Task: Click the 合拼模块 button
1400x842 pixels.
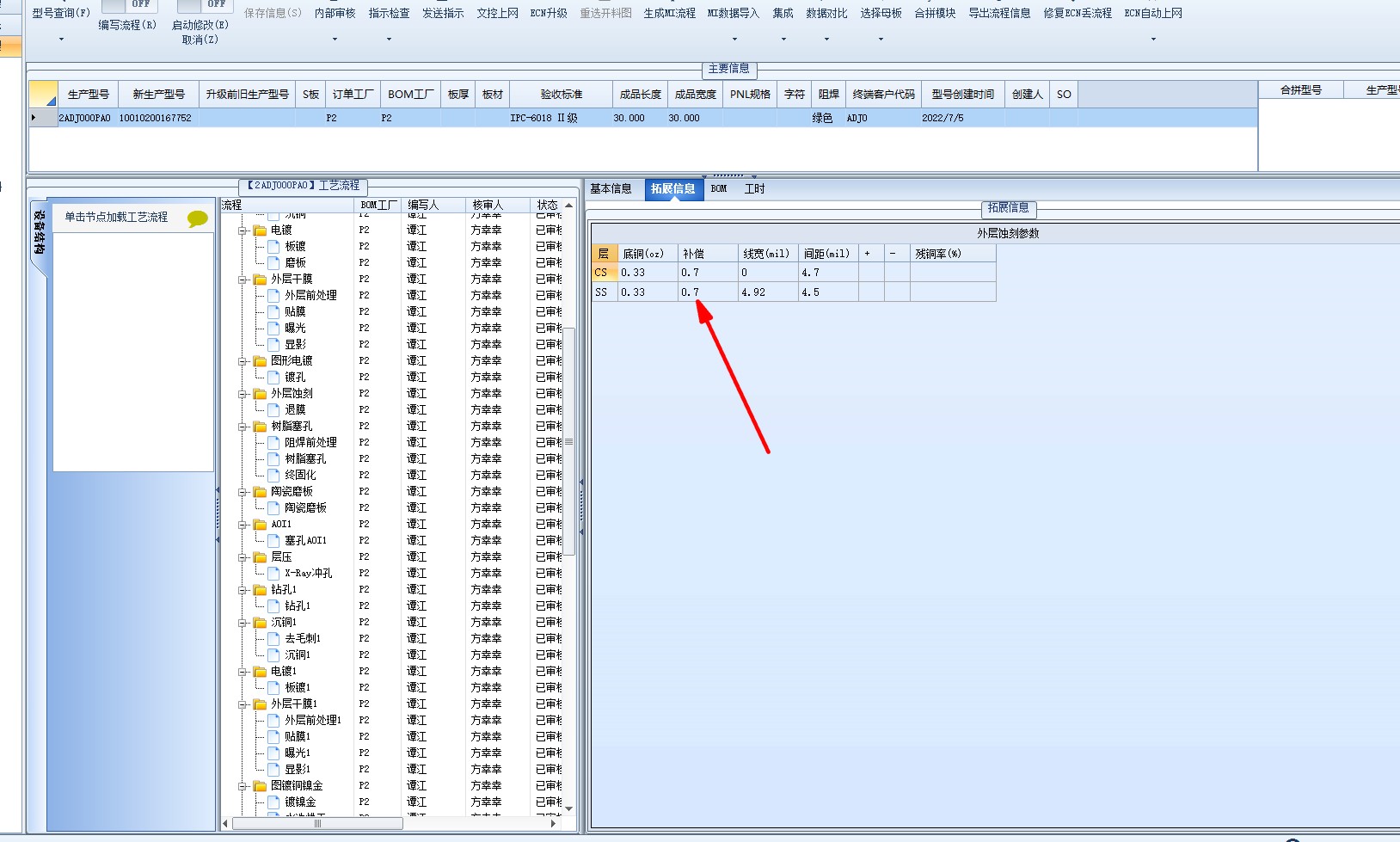Action: [x=935, y=14]
